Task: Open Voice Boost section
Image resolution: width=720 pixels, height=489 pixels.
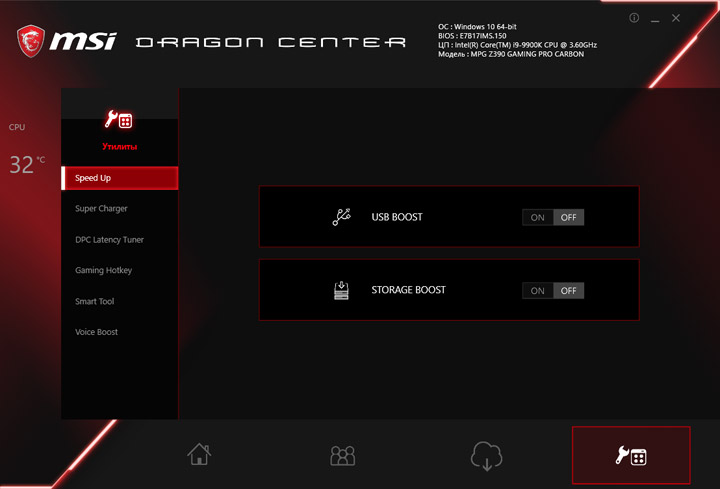Action: pyautogui.click(x=96, y=332)
